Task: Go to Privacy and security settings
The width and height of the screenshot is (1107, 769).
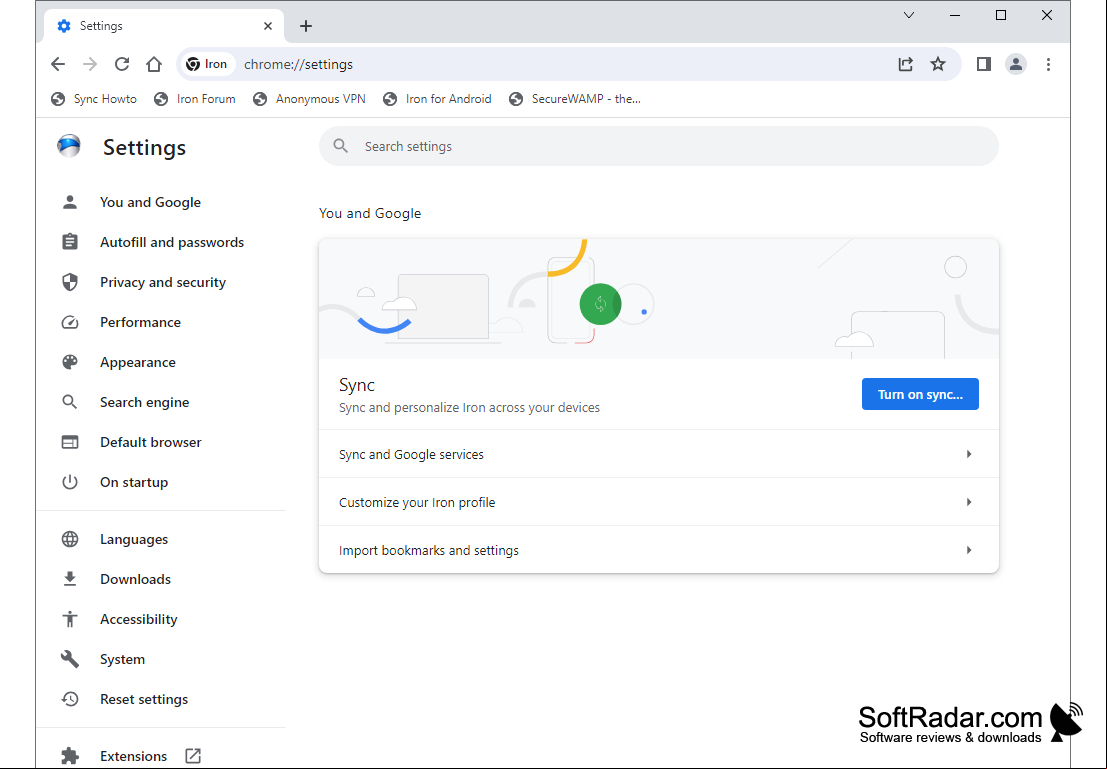Action: tap(163, 282)
